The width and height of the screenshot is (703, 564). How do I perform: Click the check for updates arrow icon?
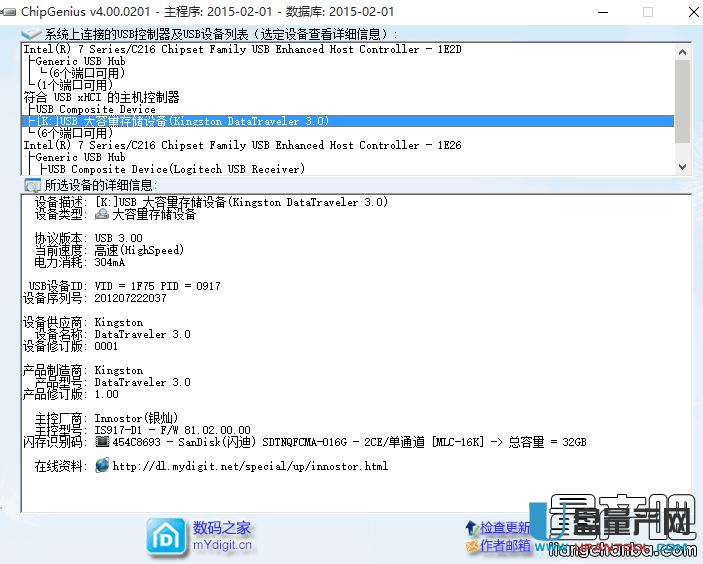coord(470,527)
